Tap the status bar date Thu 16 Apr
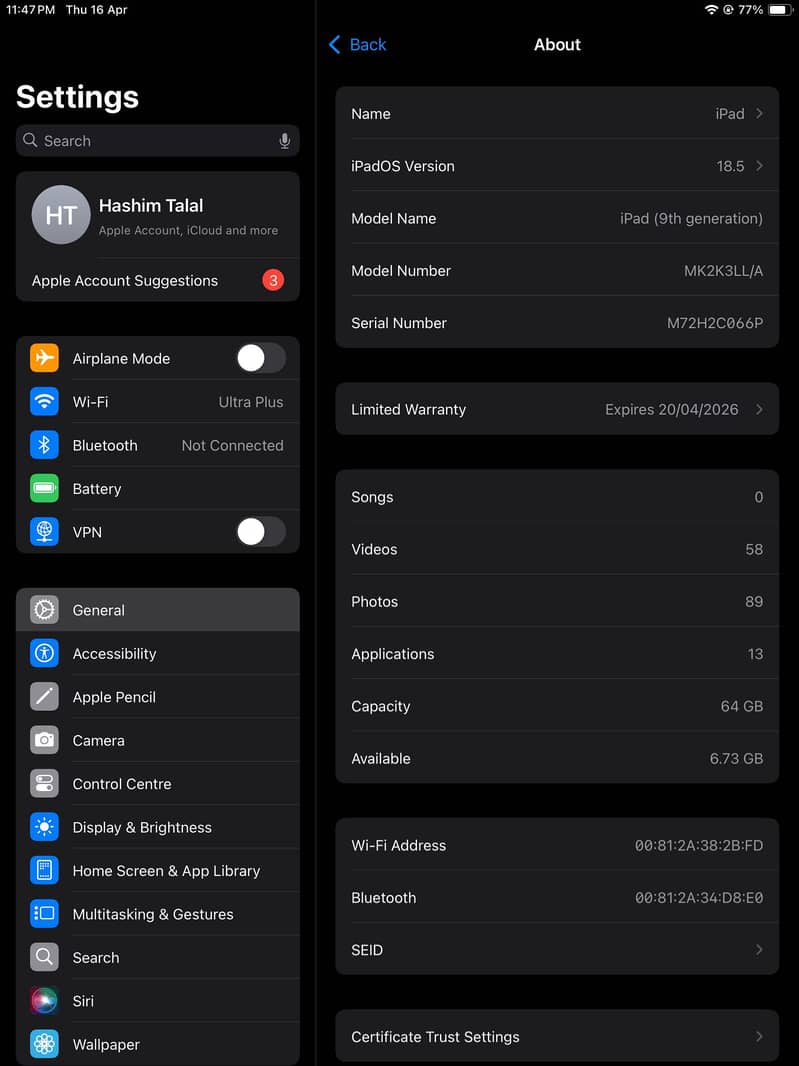Viewport: 799px width, 1066px height. pyautogui.click(x=97, y=10)
